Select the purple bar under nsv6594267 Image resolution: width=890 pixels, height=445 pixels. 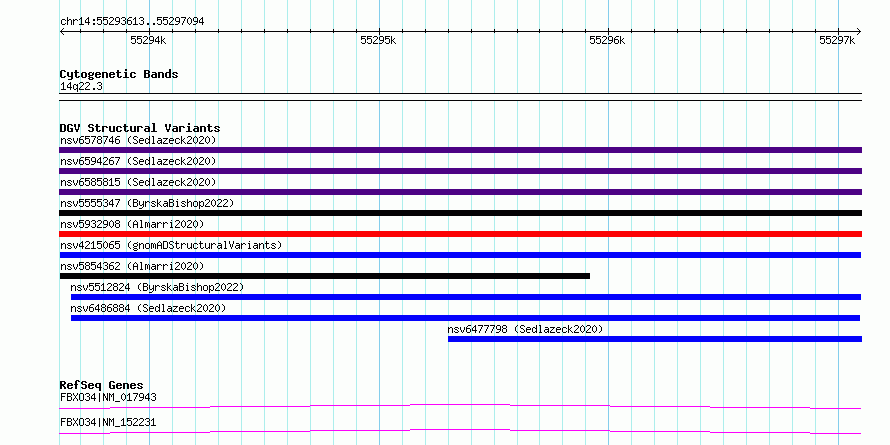click(460, 171)
